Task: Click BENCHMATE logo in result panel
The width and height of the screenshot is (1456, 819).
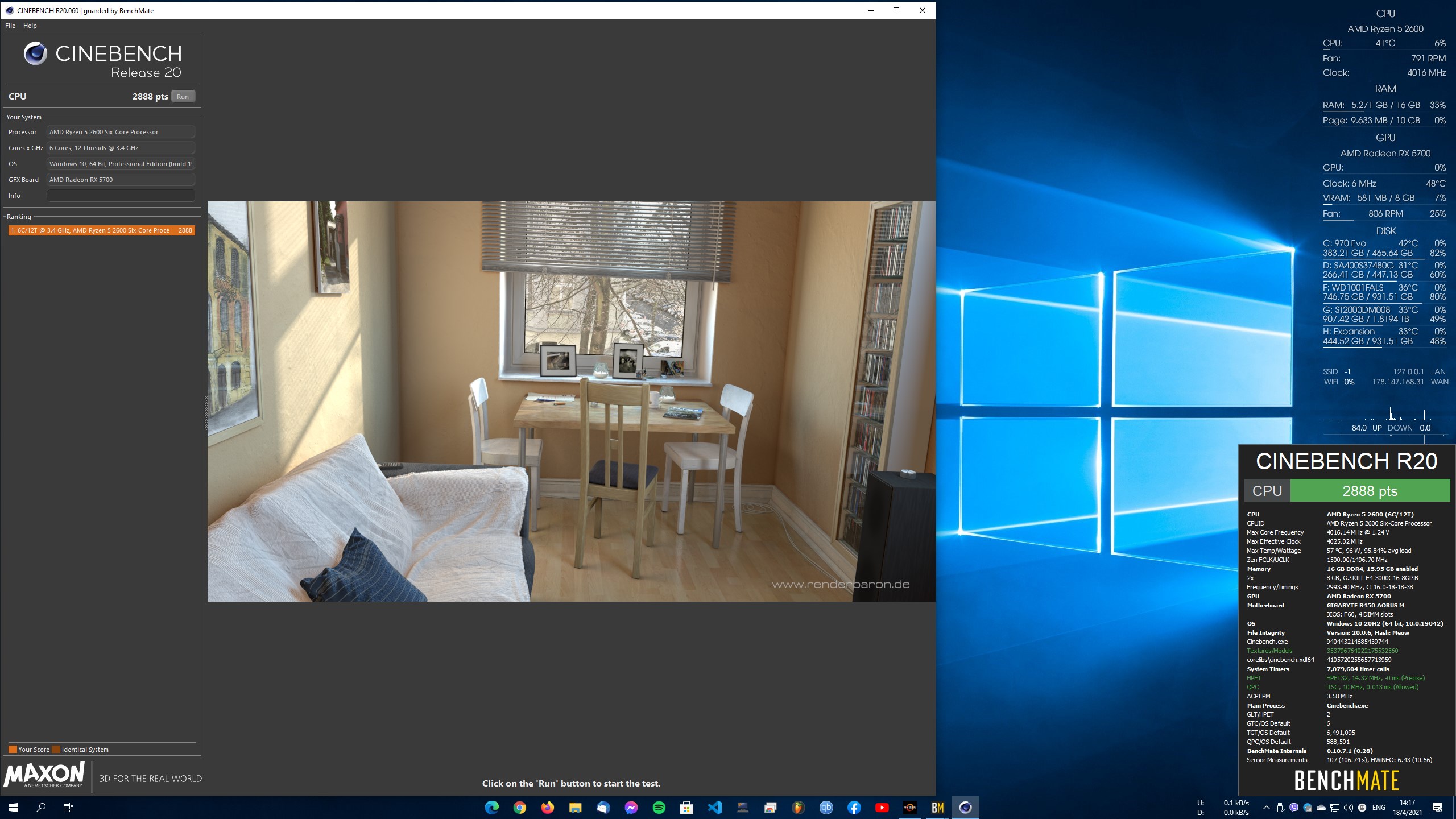Action: point(1346,780)
